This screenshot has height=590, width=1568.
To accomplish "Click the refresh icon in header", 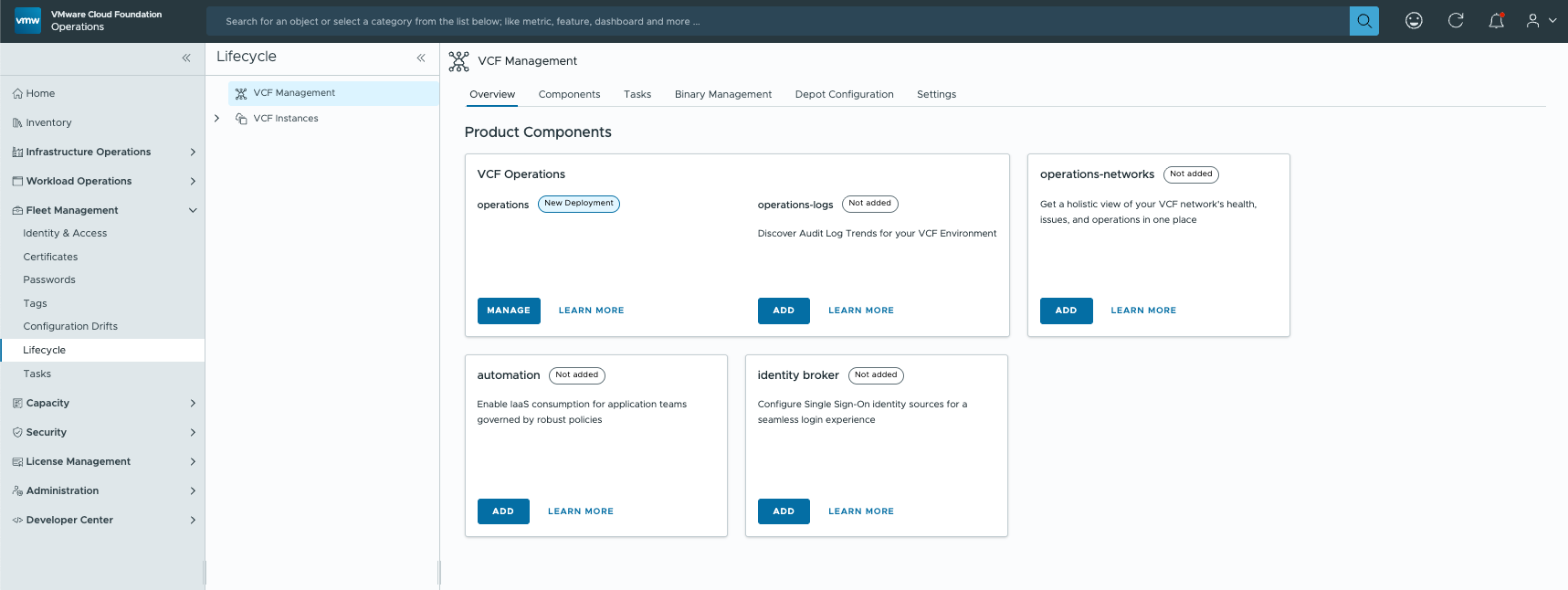I will (x=1456, y=21).
